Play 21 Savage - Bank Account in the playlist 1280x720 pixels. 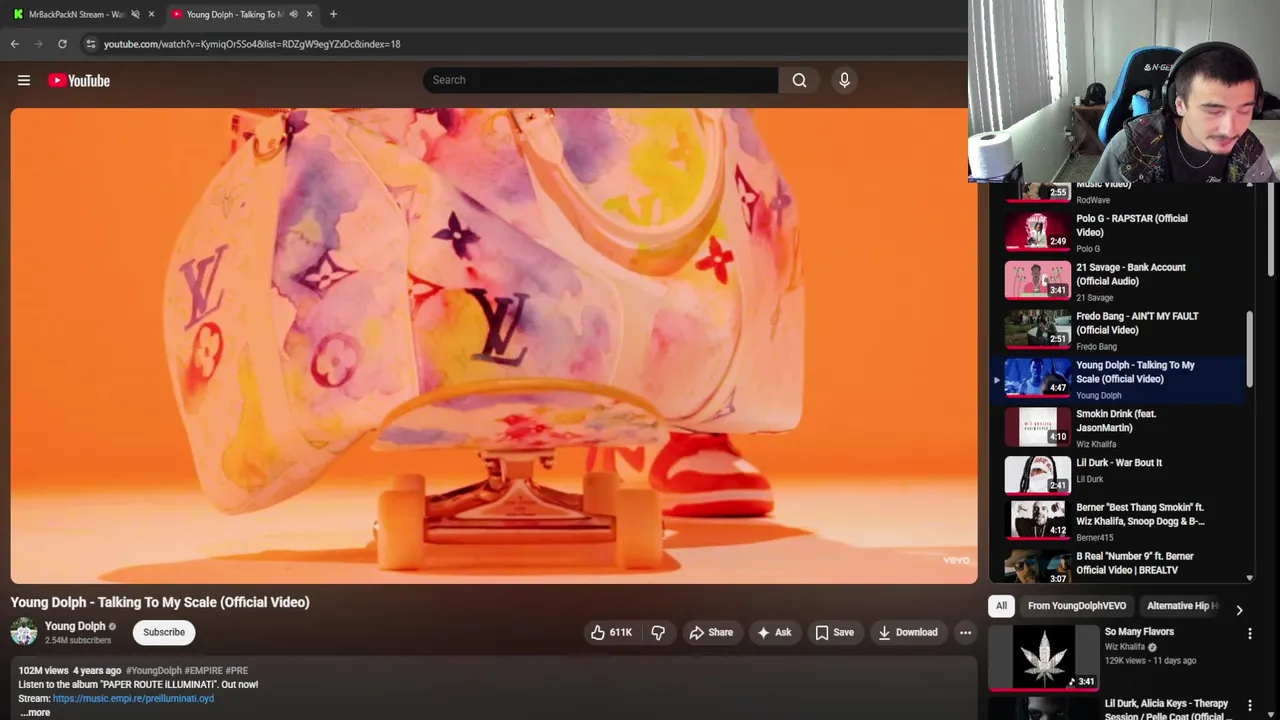point(1118,281)
